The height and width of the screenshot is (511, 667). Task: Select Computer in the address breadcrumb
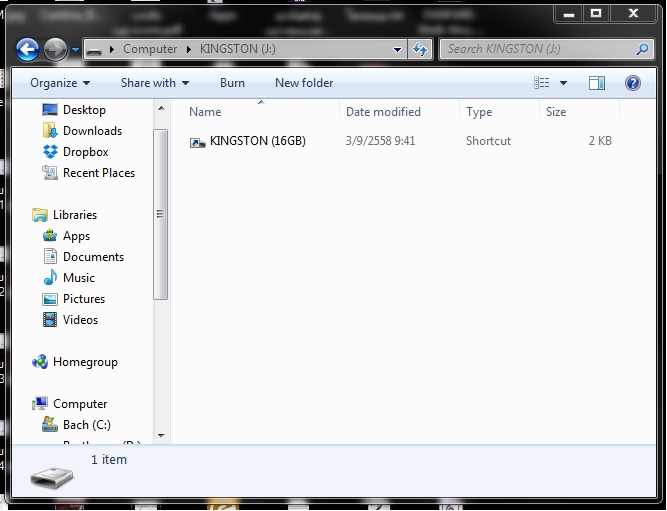coord(150,49)
